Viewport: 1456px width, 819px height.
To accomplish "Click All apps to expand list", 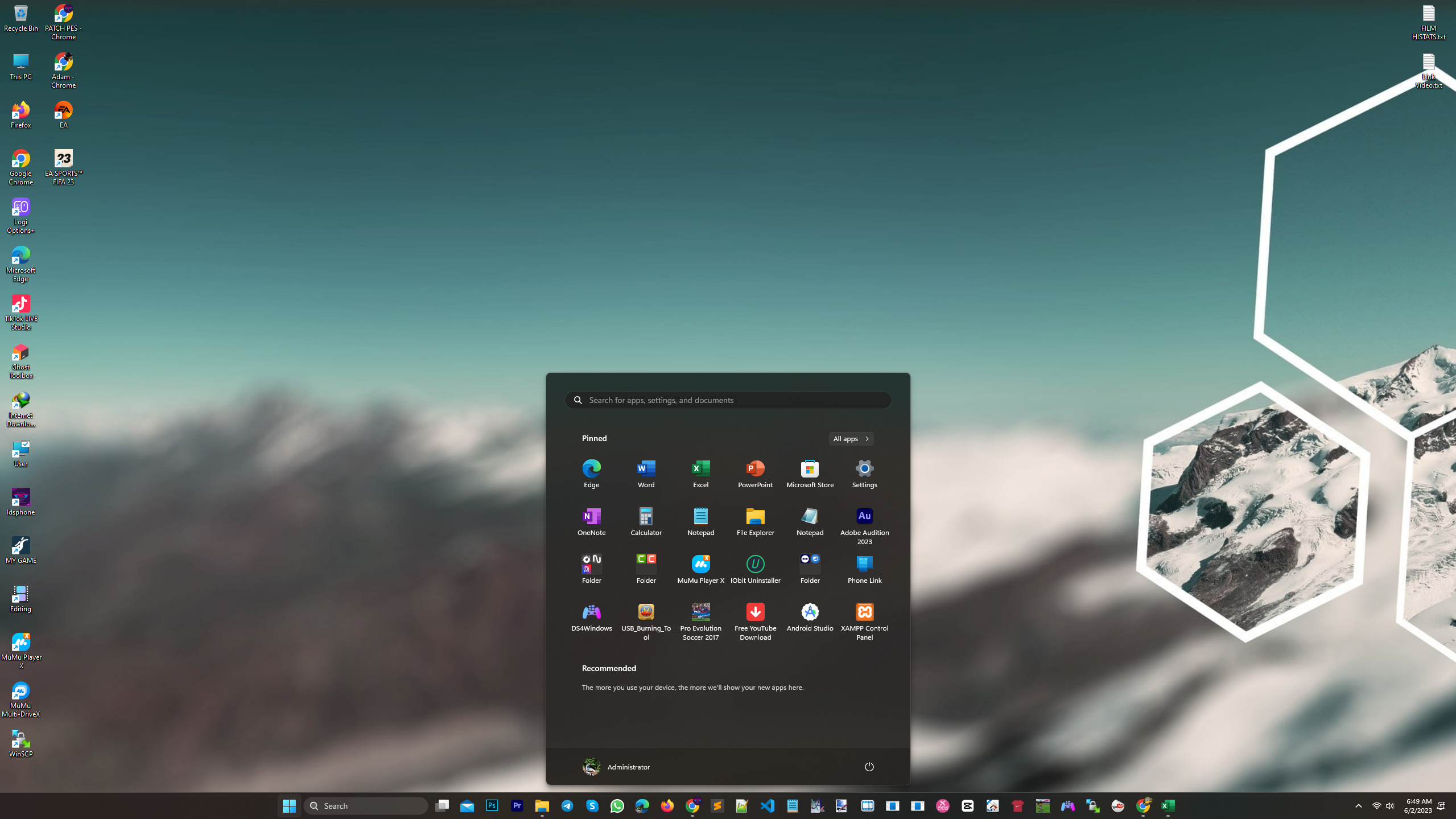I will (850, 438).
